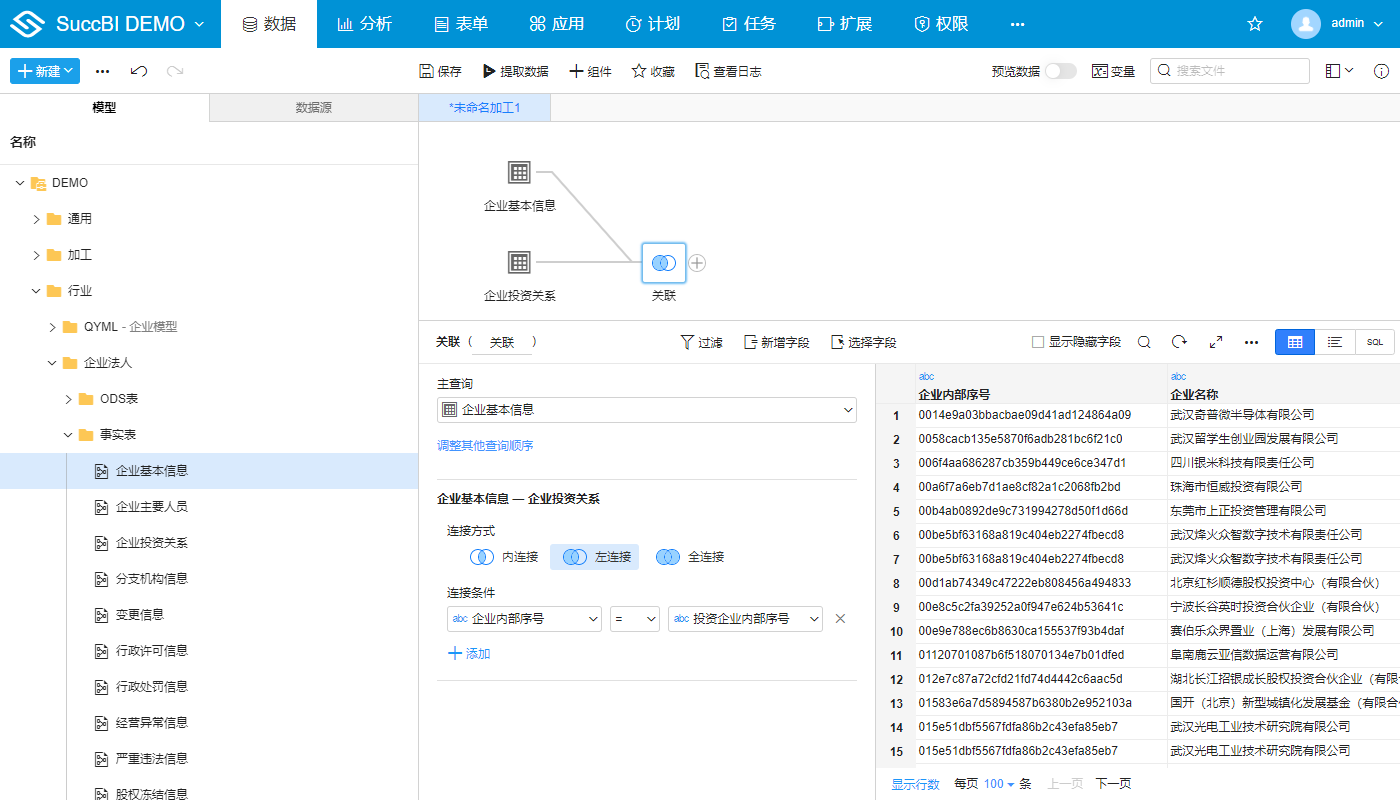
Task: Click the favorites star icon in header
Action: point(1255,24)
